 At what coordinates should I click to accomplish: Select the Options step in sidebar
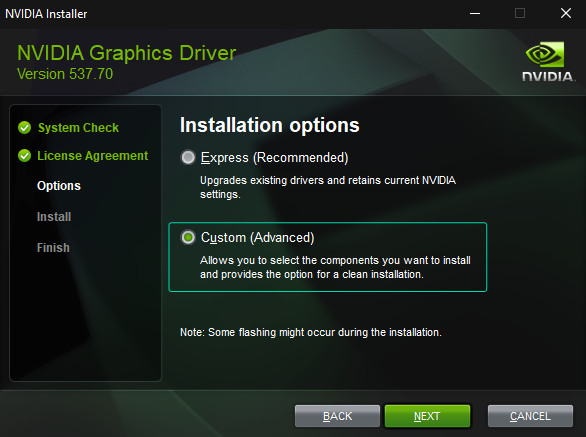(x=59, y=186)
